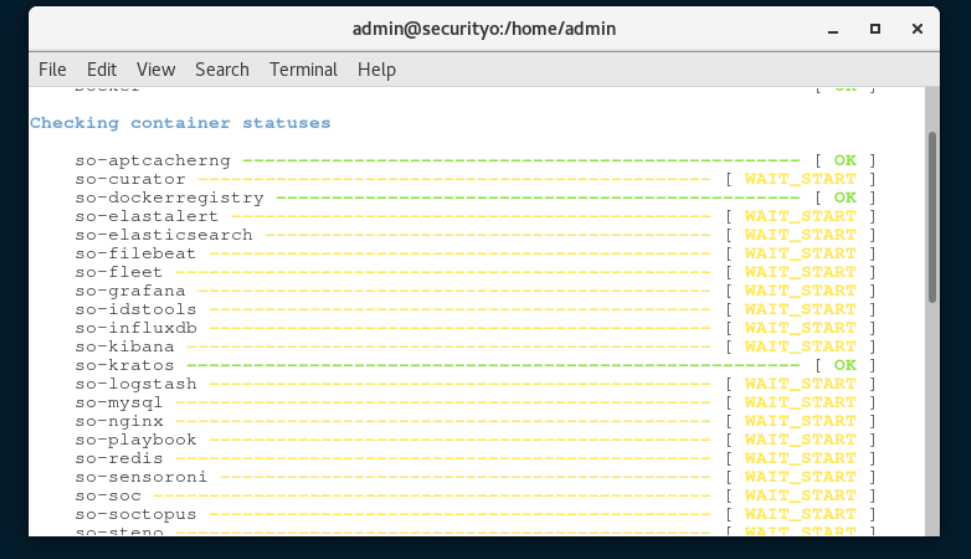Click the terminal vertical scrollbar thumb
The image size is (971, 559).
(x=932, y=217)
